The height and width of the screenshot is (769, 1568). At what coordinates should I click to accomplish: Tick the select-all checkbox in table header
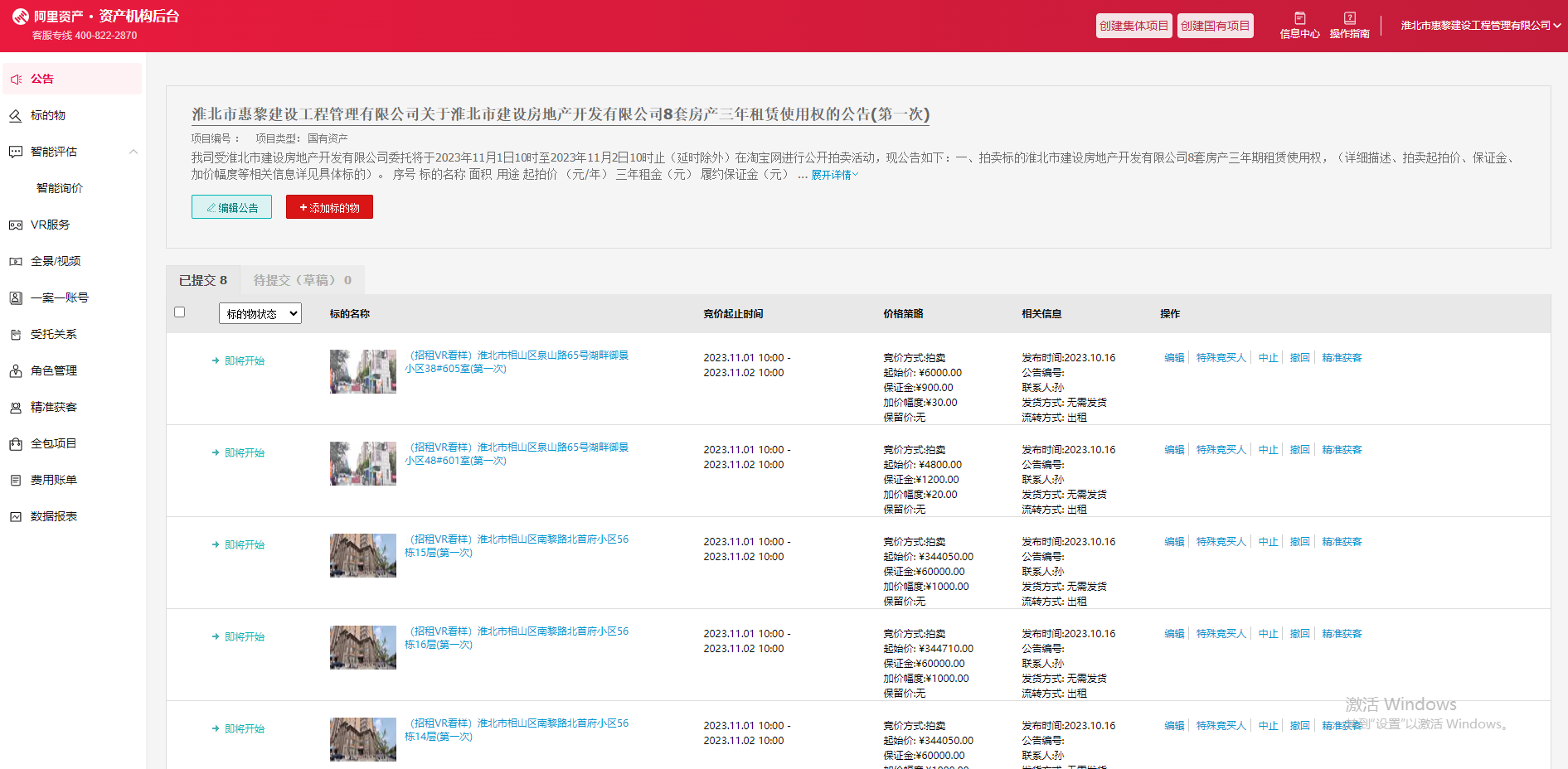[x=180, y=312]
